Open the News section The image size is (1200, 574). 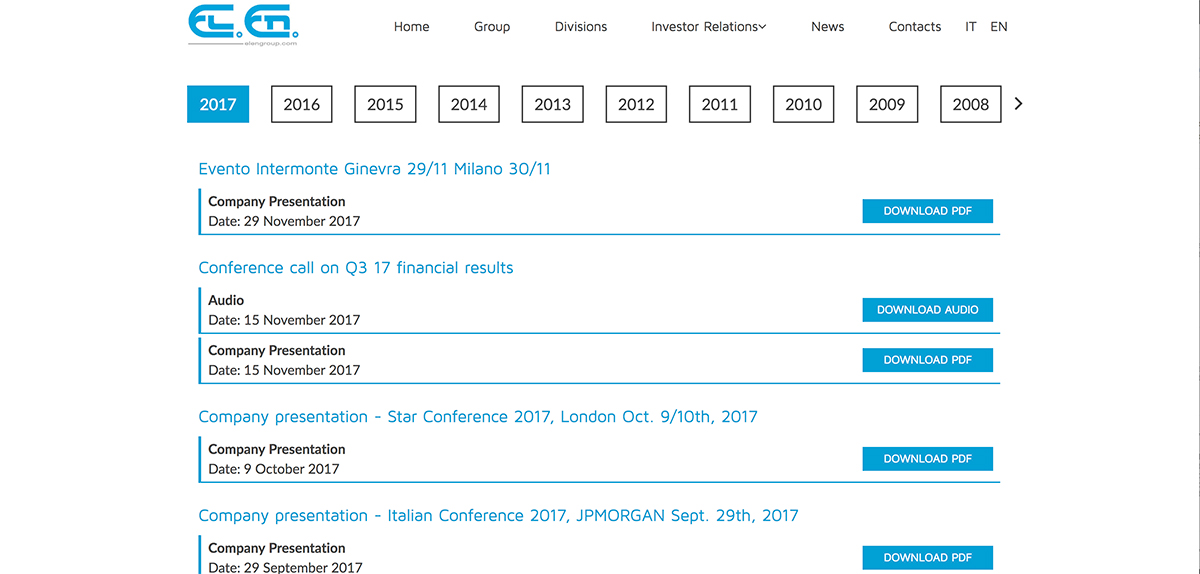click(828, 27)
